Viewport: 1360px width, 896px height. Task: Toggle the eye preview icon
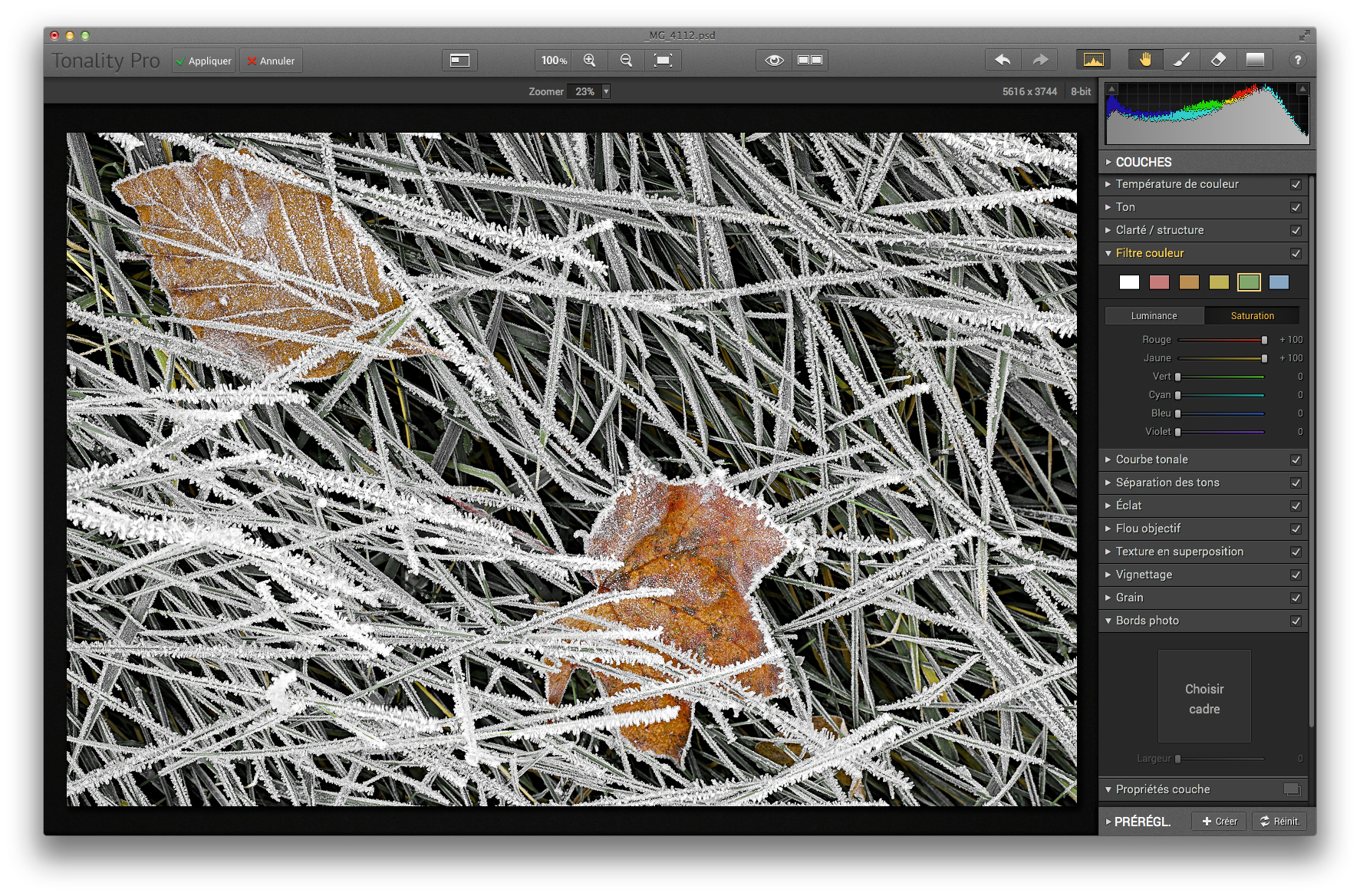[x=774, y=61]
